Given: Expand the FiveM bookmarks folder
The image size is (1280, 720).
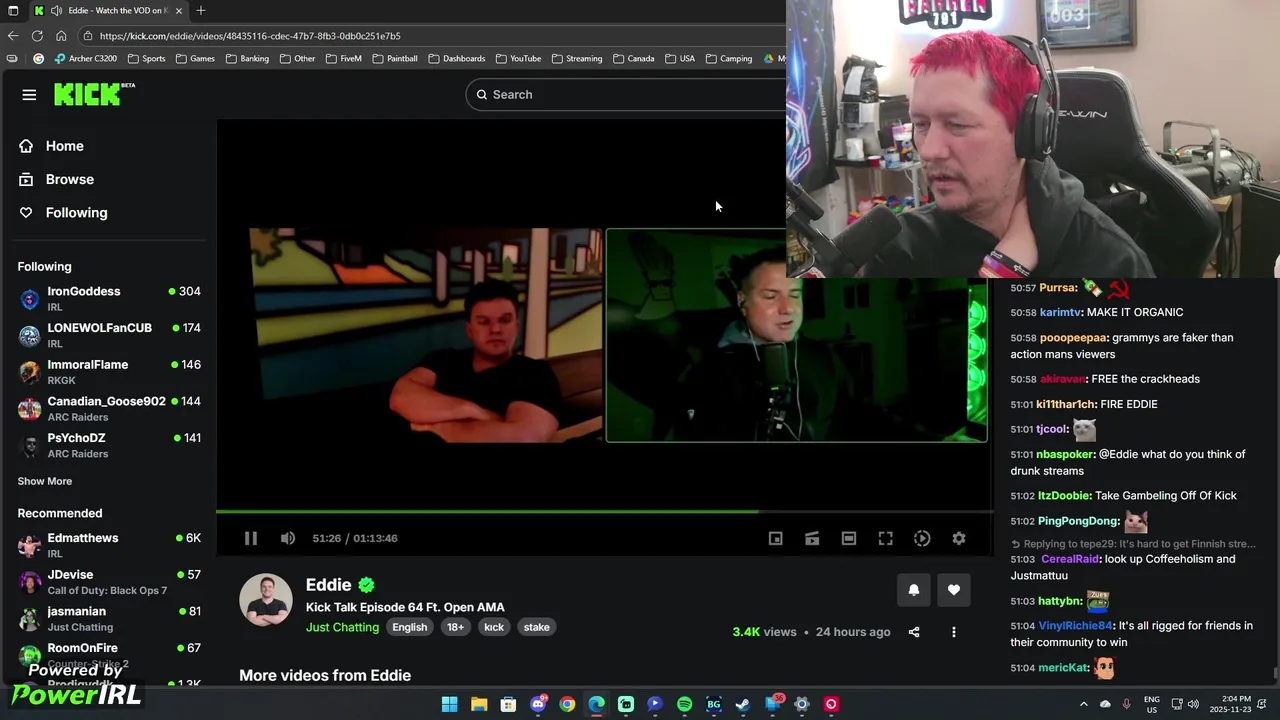Looking at the screenshot, I should [x=343, y=58].
